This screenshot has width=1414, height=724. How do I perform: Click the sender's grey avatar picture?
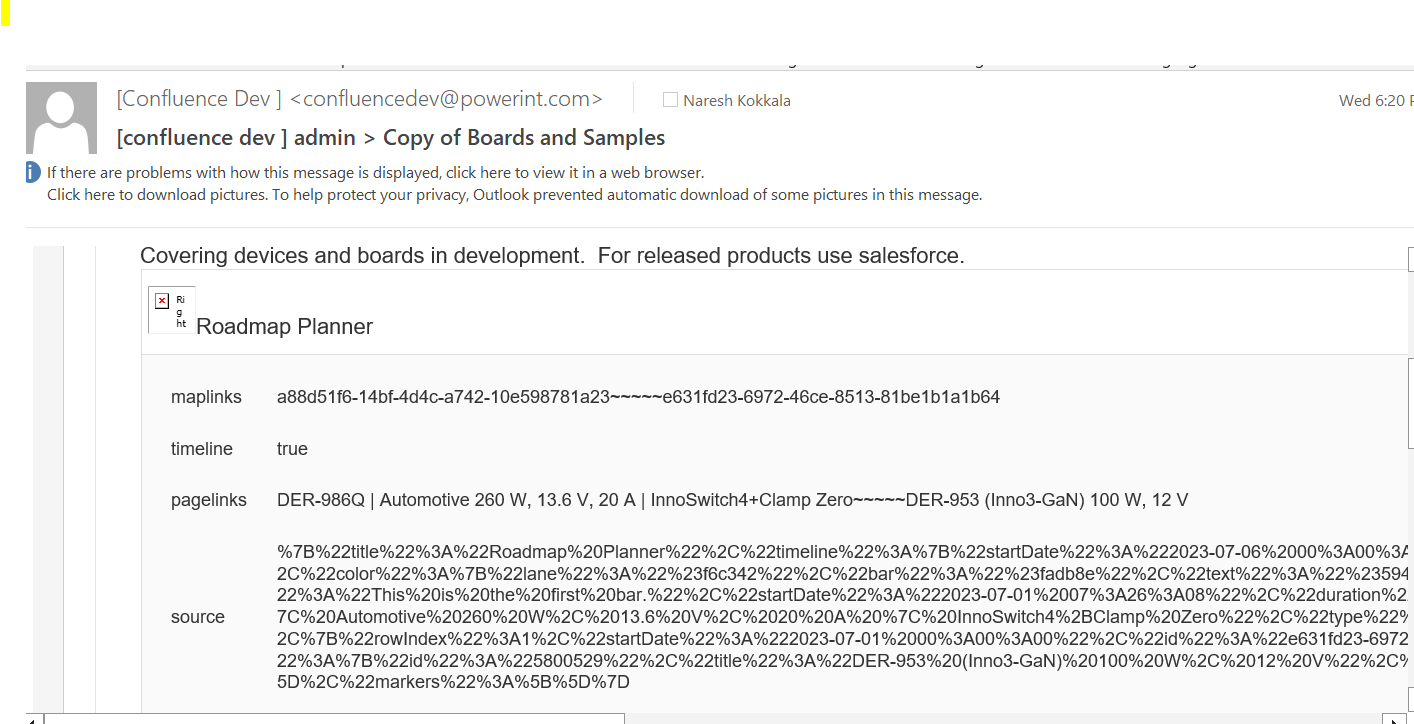[x=61, y=118]
